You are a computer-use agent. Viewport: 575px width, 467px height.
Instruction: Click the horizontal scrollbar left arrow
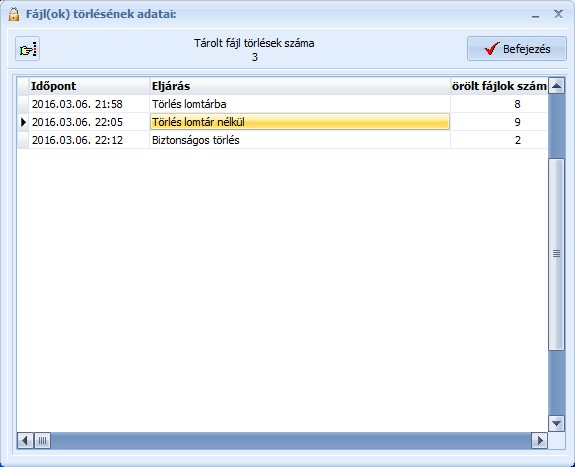[x=25, y=440]
